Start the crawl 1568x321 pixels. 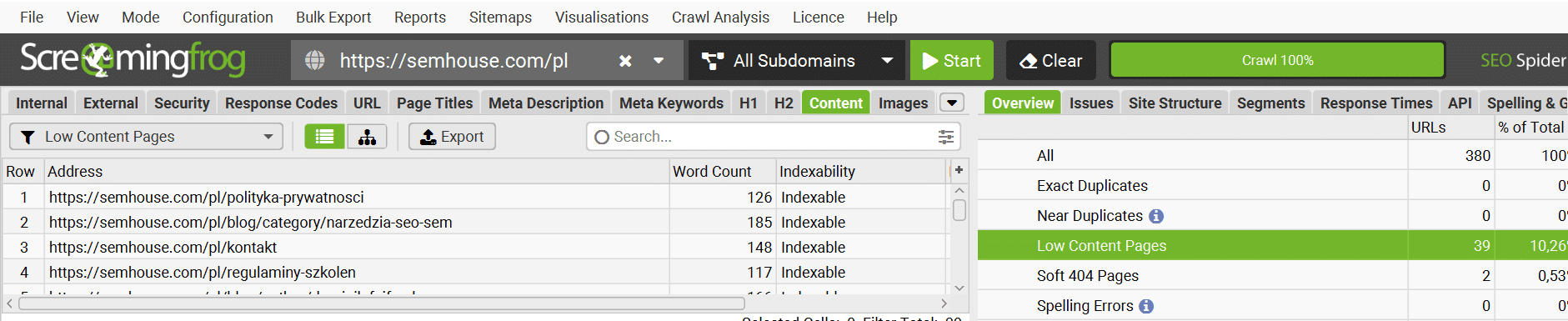[x=952, y=61]
